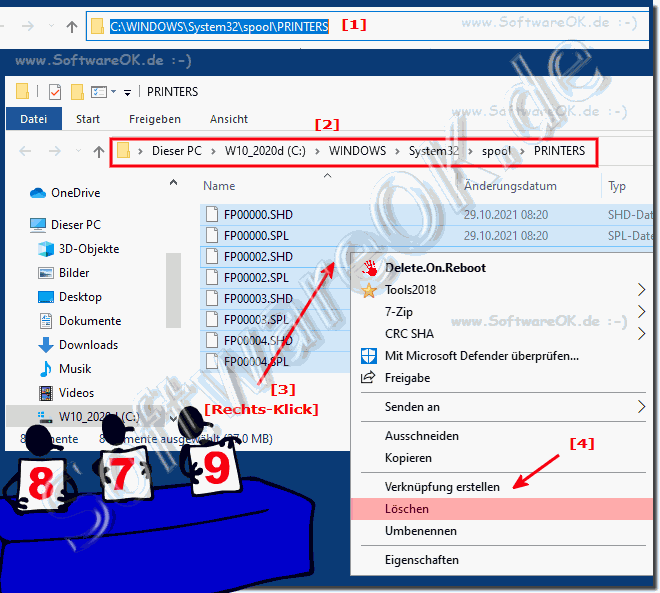Switch to the Start ribbon tab
The width and height of the screenshot is (660, 593).
click(88, 119)
